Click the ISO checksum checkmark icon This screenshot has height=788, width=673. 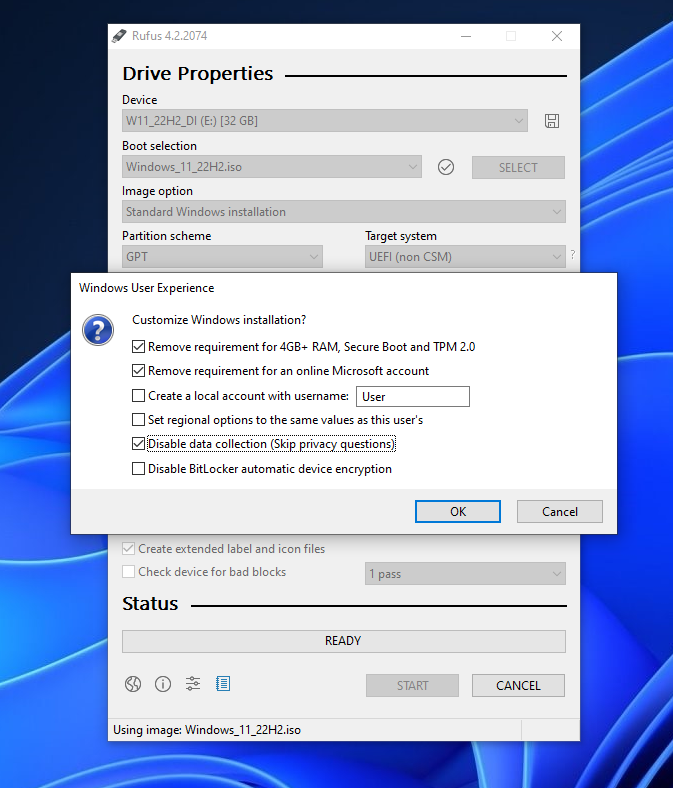tap(445, 167)
